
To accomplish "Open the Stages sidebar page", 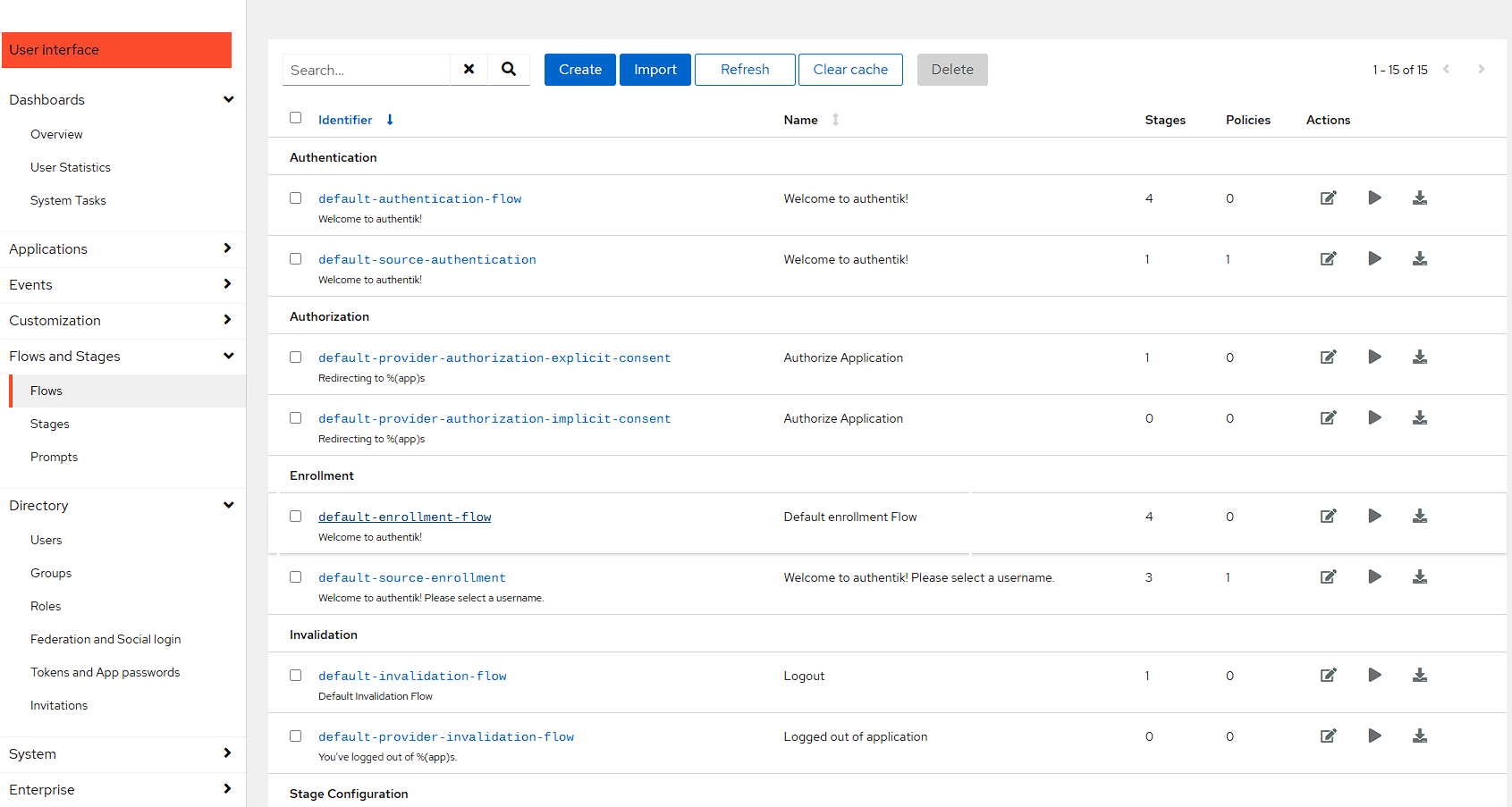I will pos(50,425).
